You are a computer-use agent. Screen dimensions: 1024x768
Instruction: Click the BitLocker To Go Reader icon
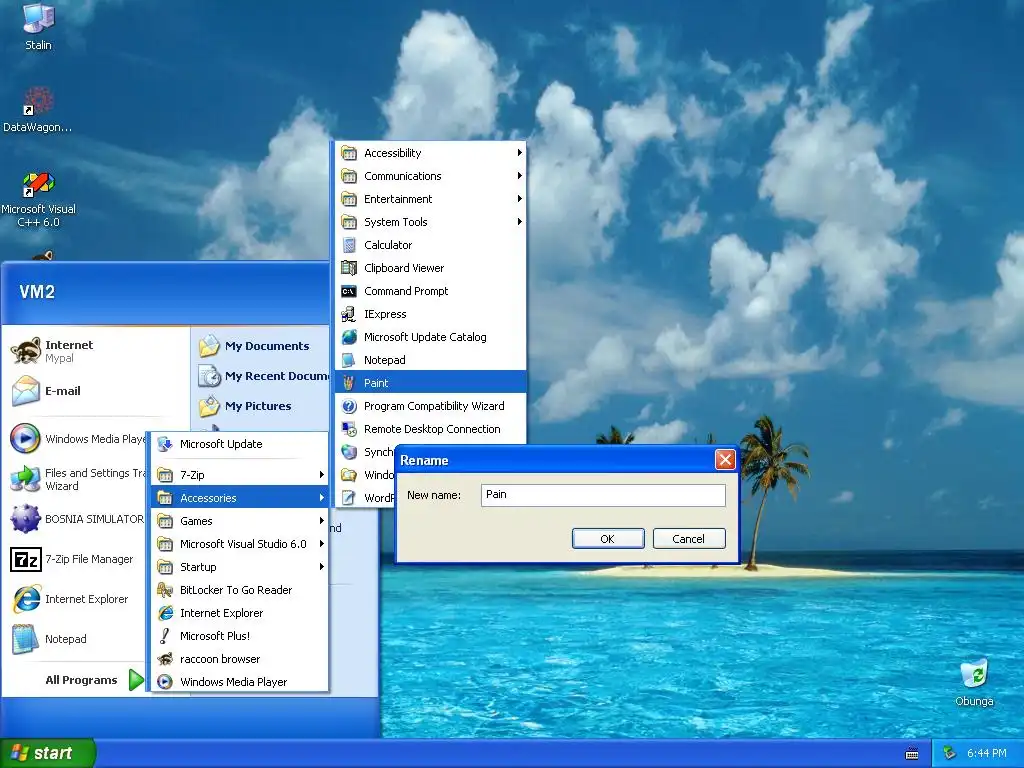(165, 590)
